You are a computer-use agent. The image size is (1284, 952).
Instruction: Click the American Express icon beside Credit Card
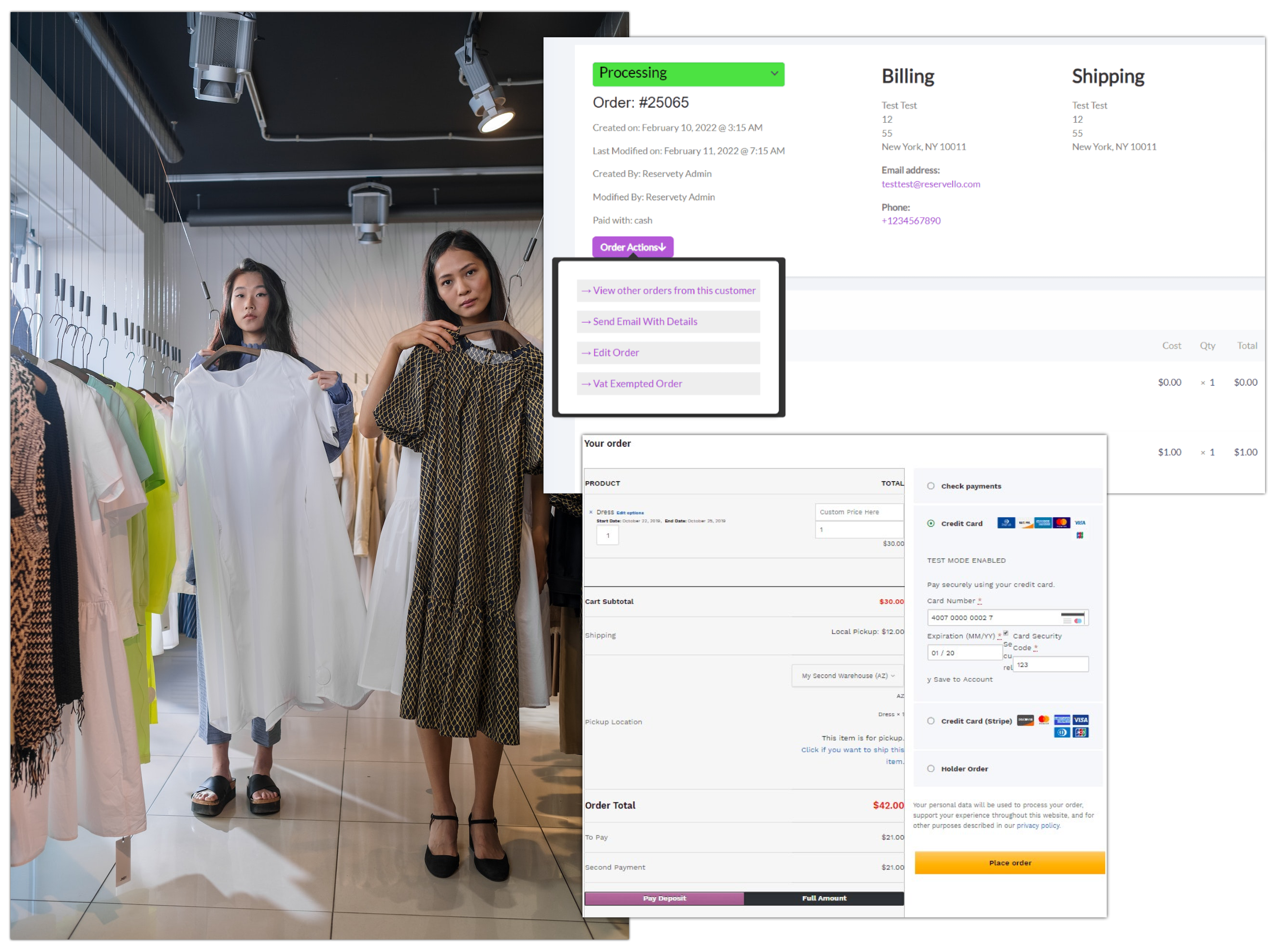point(1043,523)
